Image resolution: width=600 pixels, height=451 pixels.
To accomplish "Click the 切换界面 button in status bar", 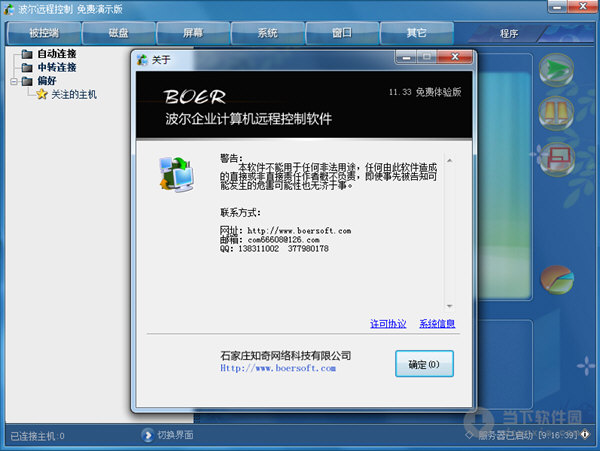I will pyautogui.click(x=175, y=435).
